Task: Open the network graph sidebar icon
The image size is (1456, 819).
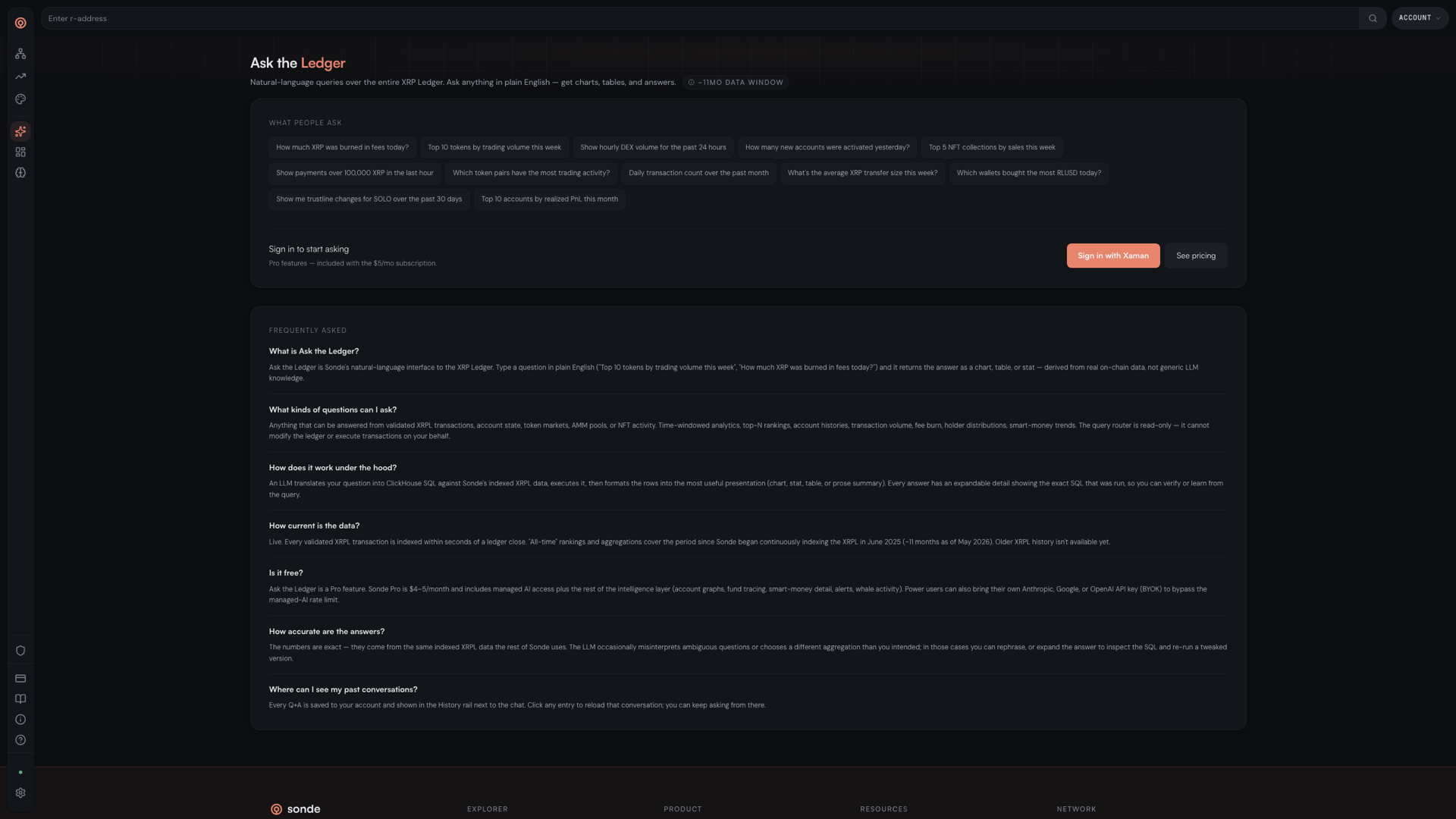Action: (x=20, y=54)
